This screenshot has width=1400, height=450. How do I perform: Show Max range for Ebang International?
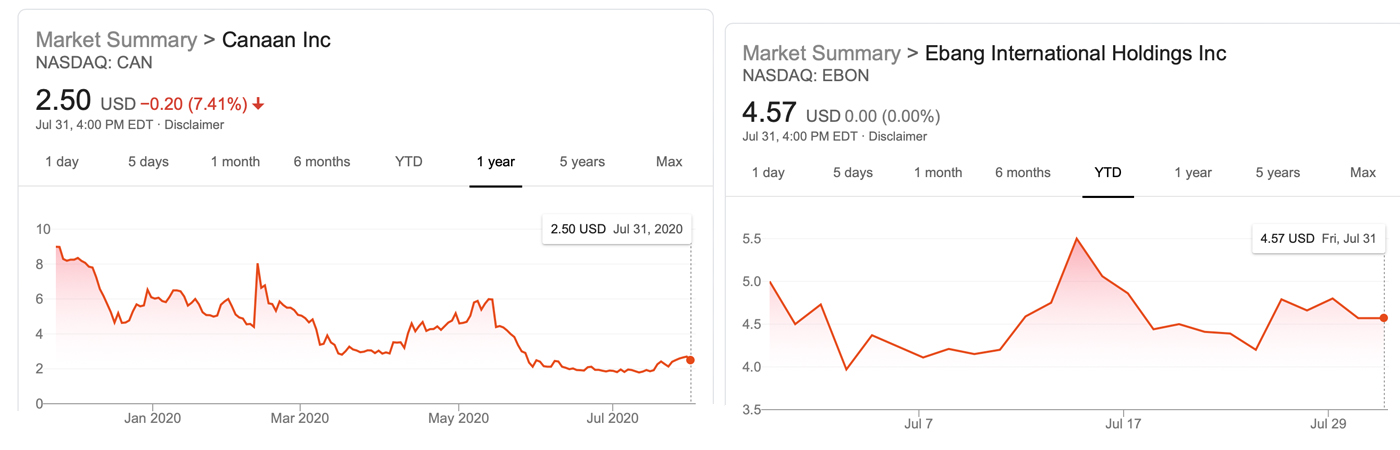pyautogui.click(x=1363, y=172)
